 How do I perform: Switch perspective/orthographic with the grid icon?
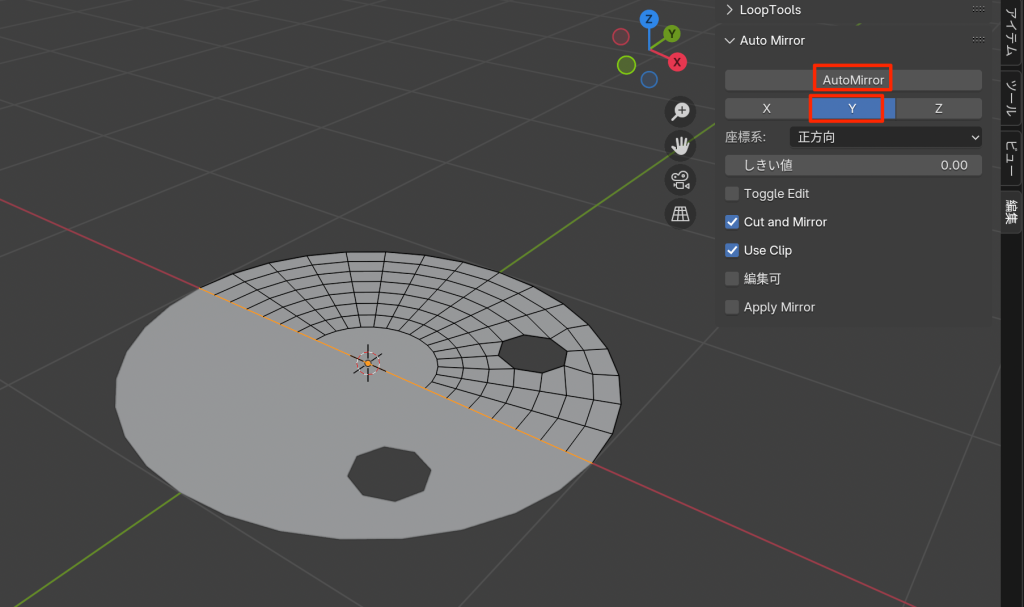(x=681, y=213)
